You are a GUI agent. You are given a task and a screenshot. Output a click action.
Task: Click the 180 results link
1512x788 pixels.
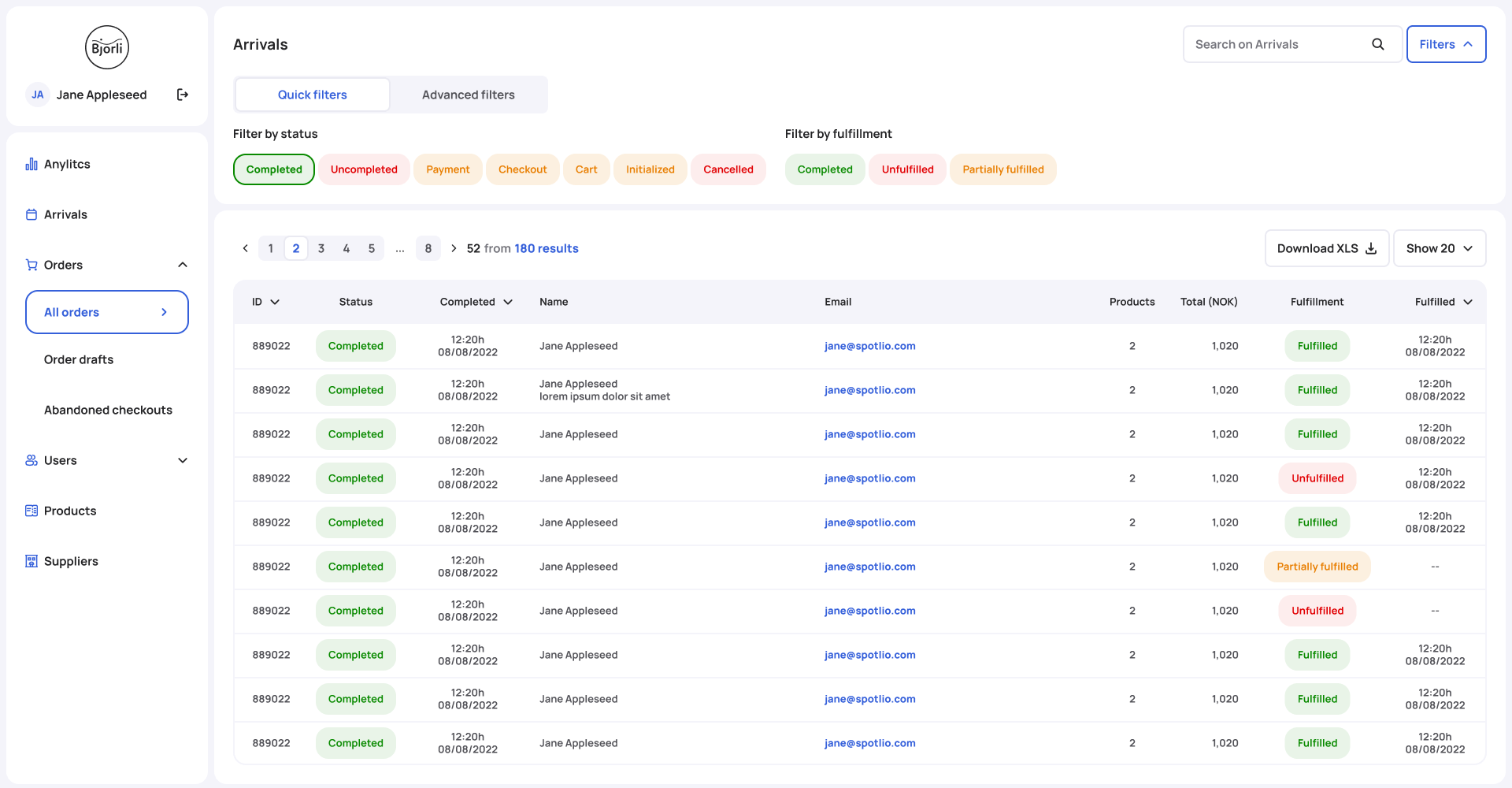coord(546,248)
